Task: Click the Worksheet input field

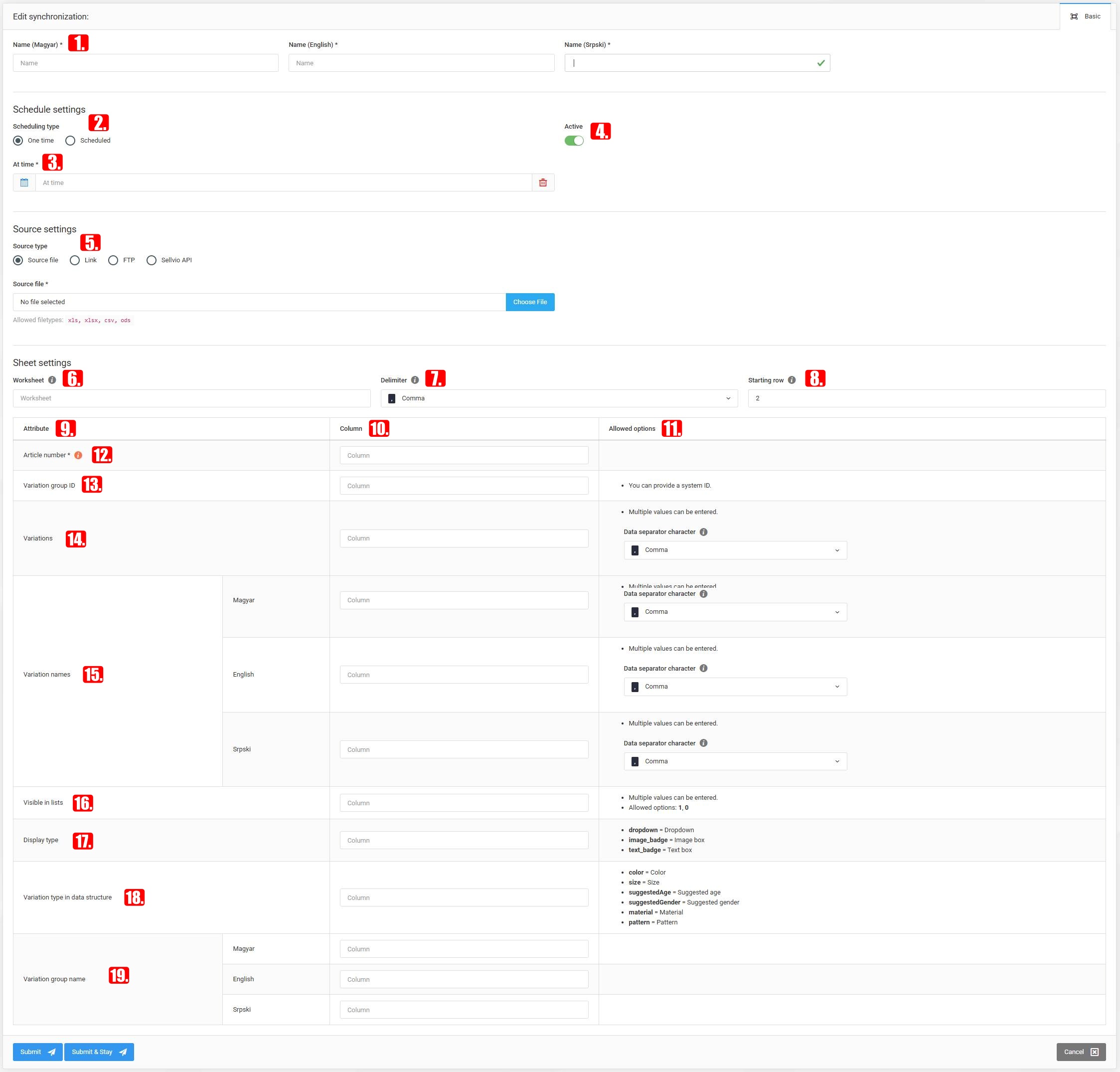Action: (192, 398)
